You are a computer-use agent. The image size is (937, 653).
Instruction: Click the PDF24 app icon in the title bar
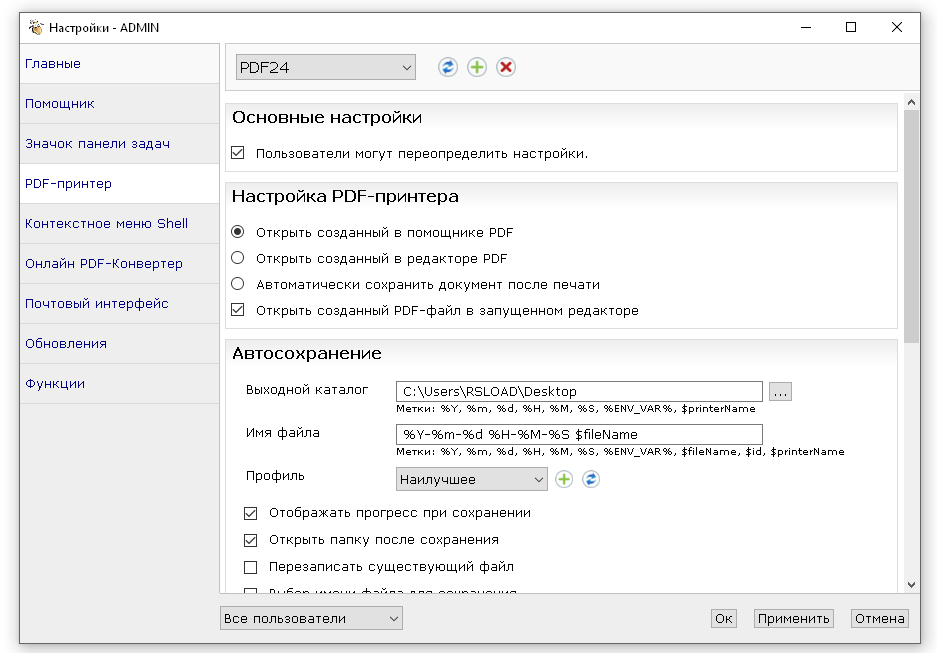tap(35, 28)
